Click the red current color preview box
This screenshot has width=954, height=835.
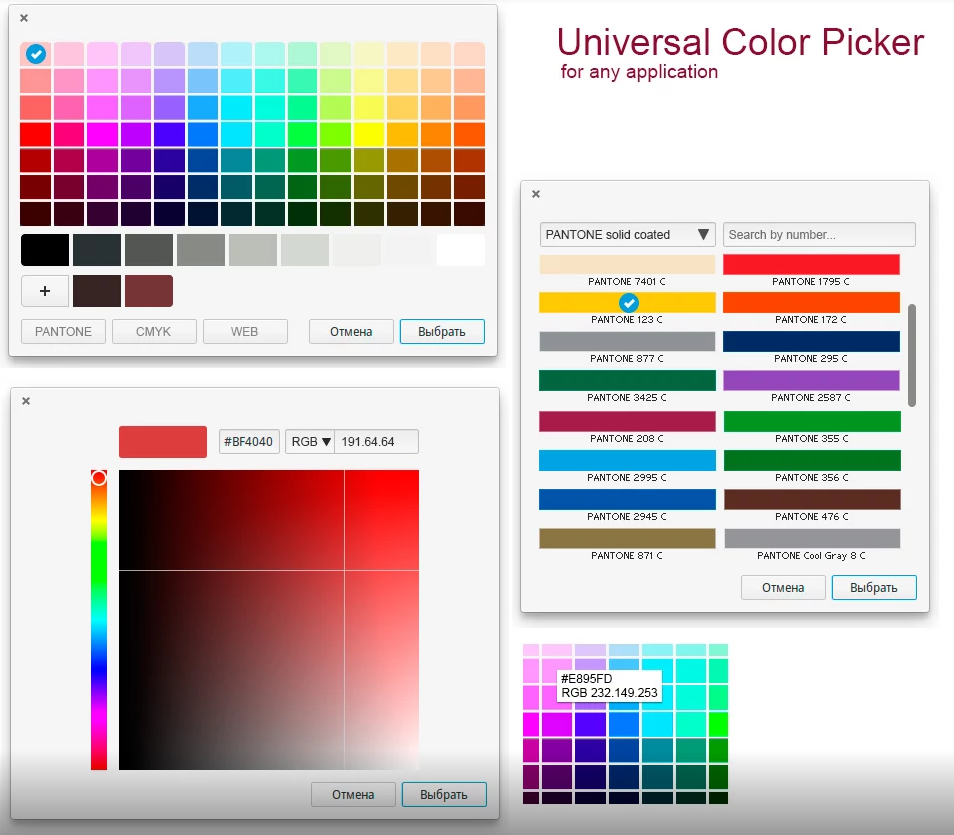click(x=163, y=442)
